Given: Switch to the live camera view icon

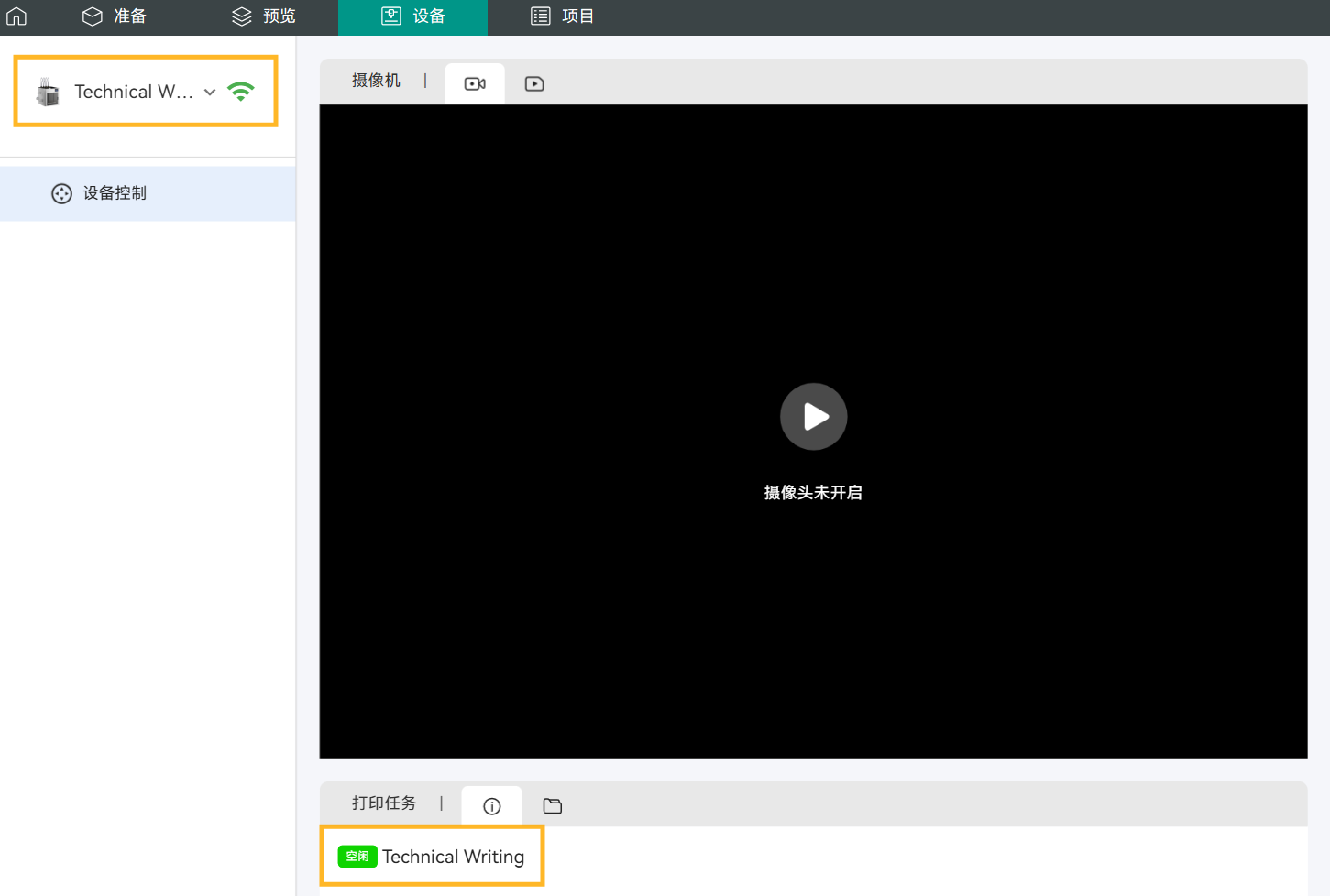Looking at the screenshot, I should click(x=475, y=84).
